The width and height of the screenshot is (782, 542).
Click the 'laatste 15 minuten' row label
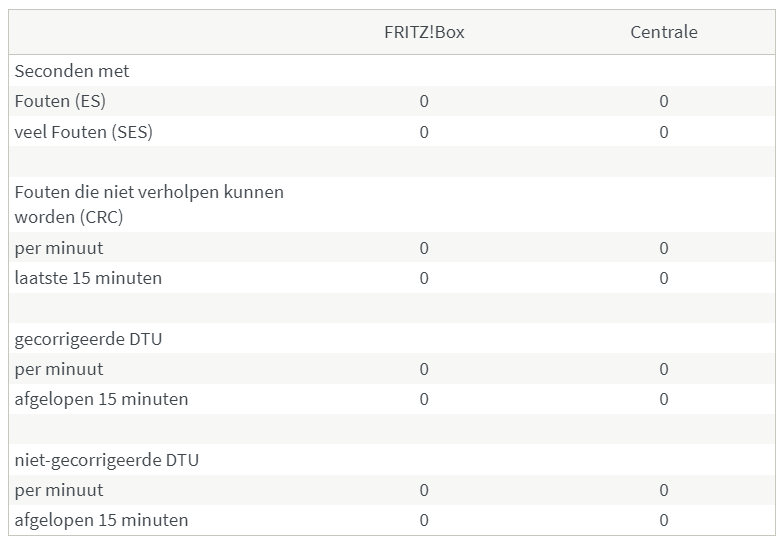(x=88, y=278)
